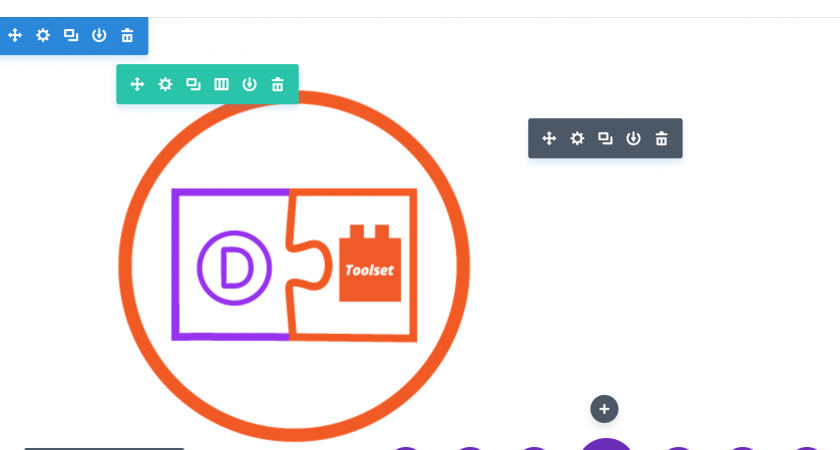840x450 pixels.
Task: Delete the module using gray toolbar trash
Action: click(x=662, y=138)
